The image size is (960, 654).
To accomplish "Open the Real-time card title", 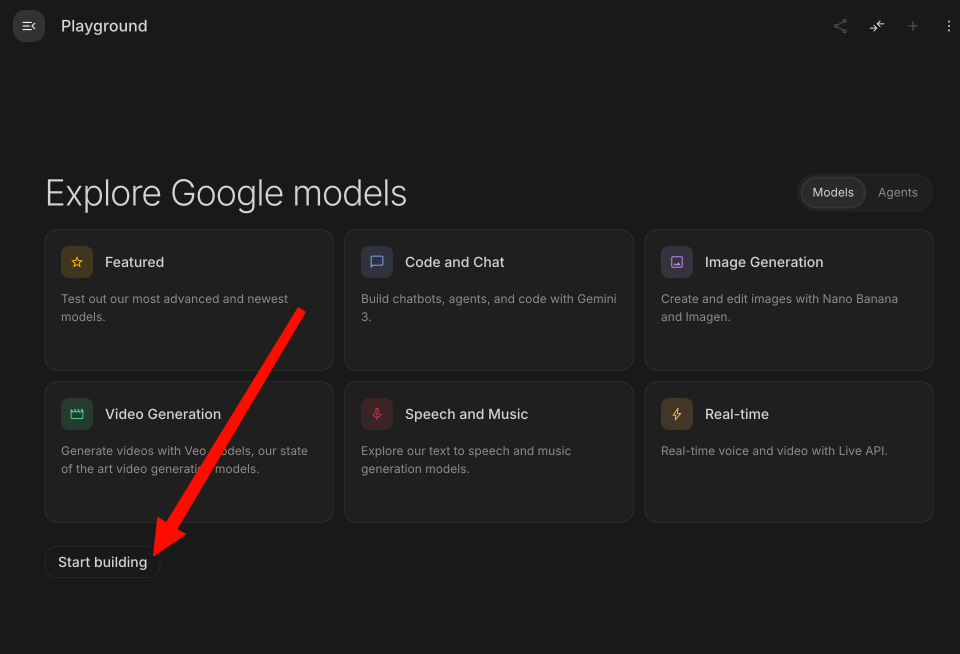I will pyautogui.click(x=737, y=414).
